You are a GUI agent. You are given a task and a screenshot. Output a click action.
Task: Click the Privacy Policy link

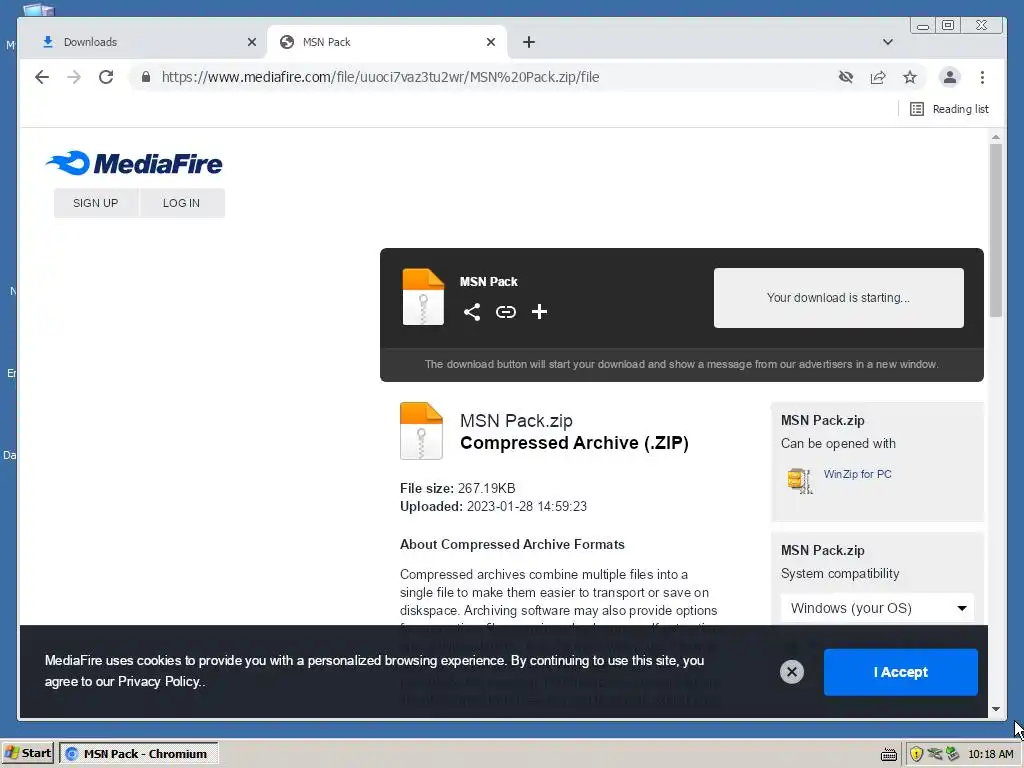click(x=159, y=682)
